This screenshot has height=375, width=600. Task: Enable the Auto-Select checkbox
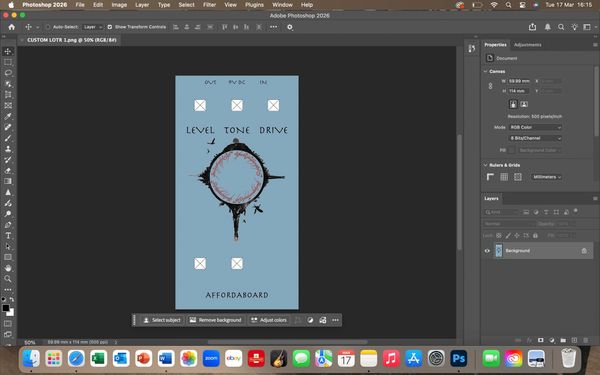tap(48, 27)
